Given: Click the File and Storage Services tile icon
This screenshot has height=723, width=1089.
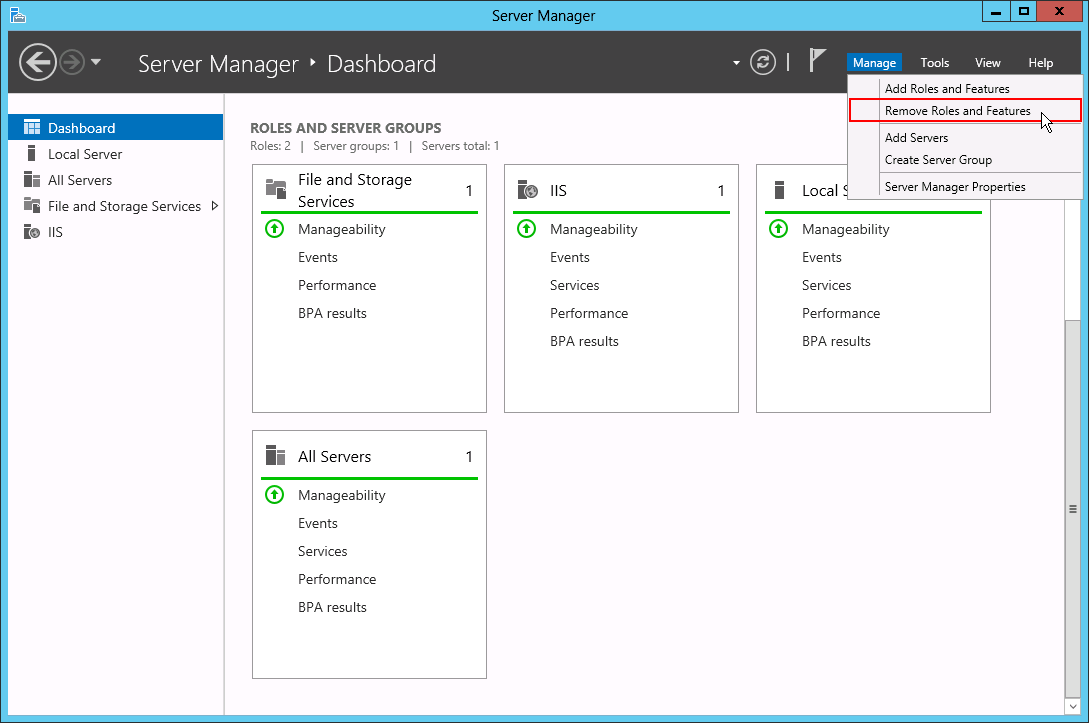Looking at the screenshot, I should (x=276, y=189).
